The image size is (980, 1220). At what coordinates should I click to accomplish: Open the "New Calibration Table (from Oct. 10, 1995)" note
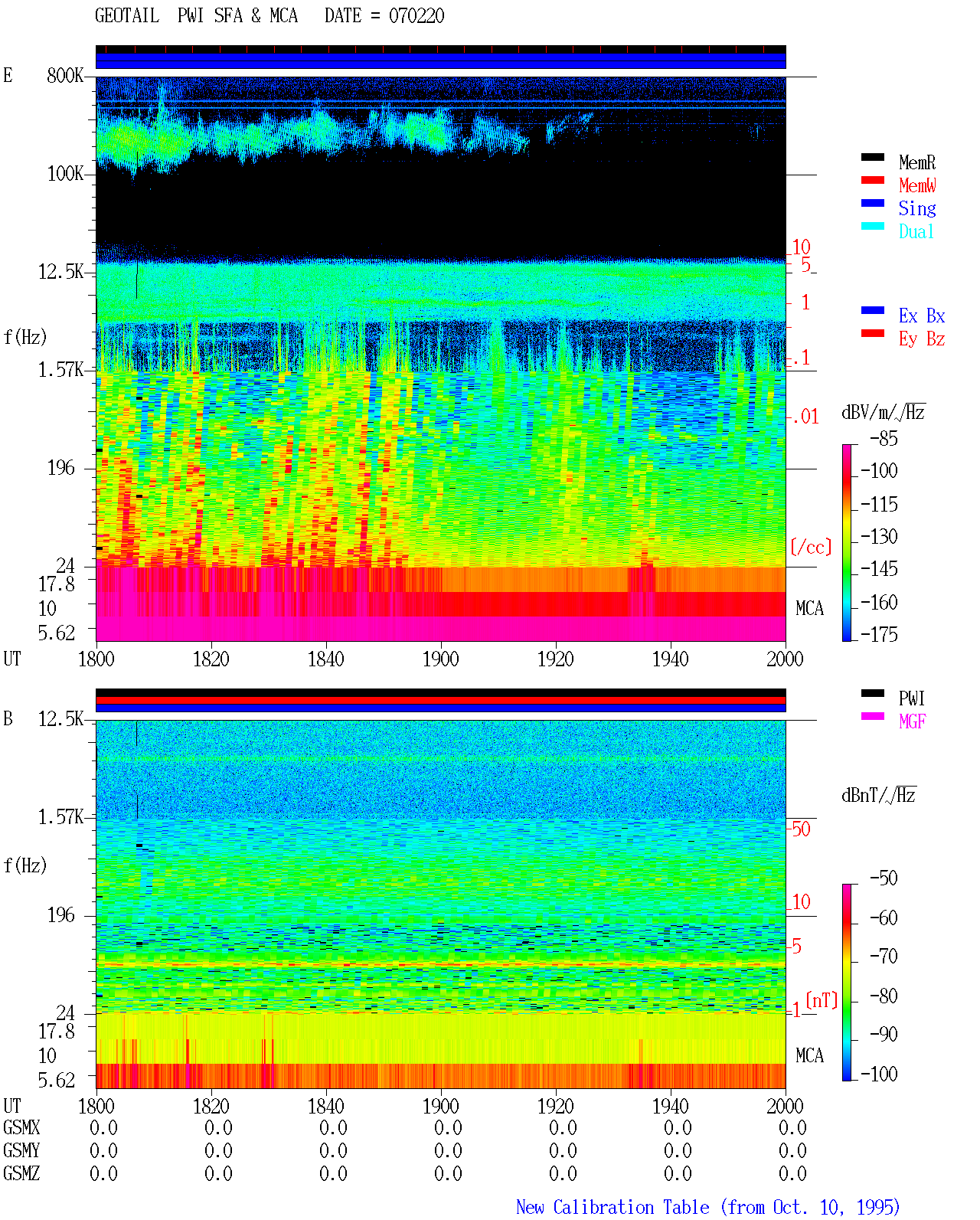pyautogui.click(x=708, y=1208)
